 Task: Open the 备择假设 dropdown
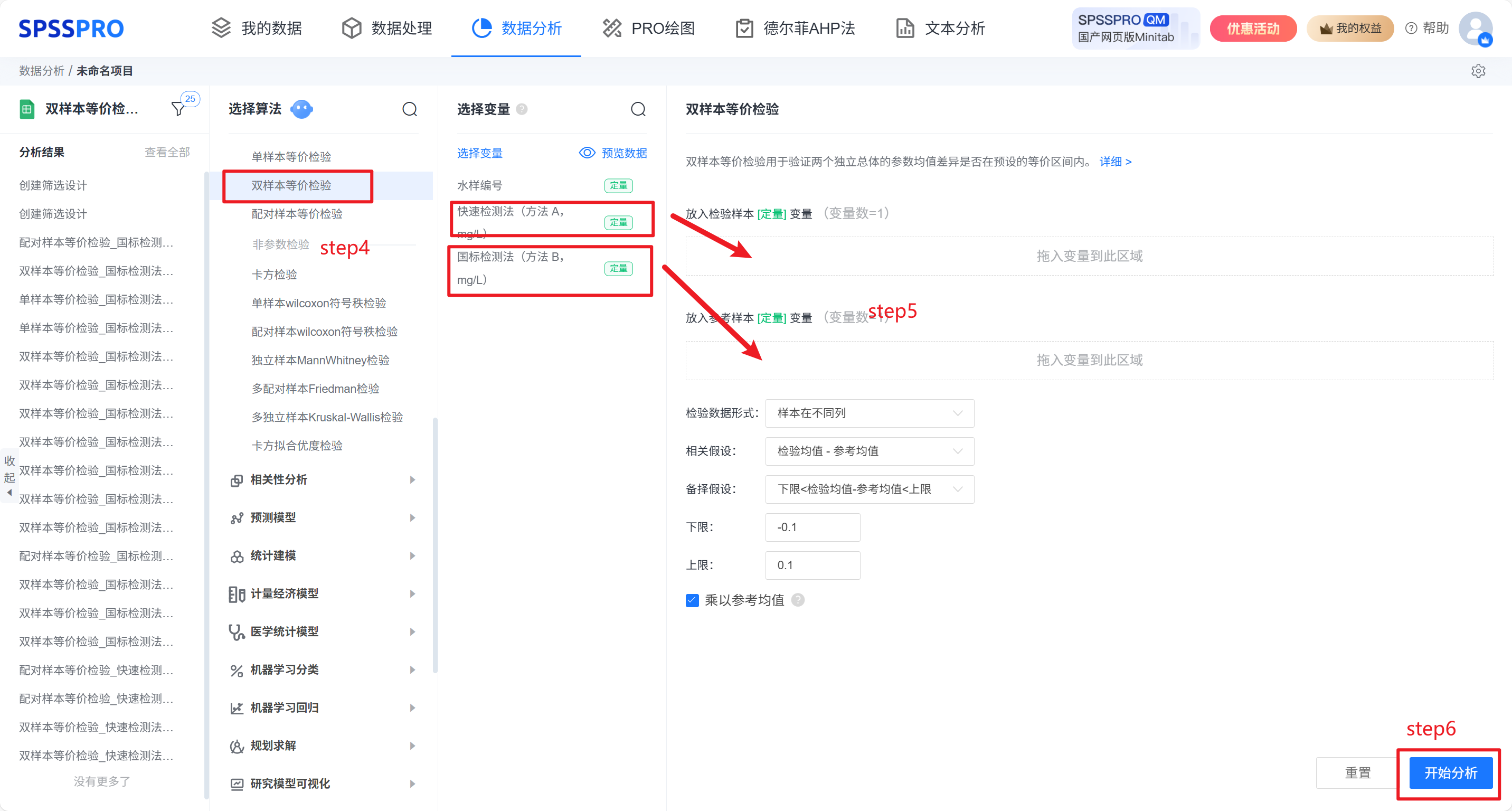868,489
